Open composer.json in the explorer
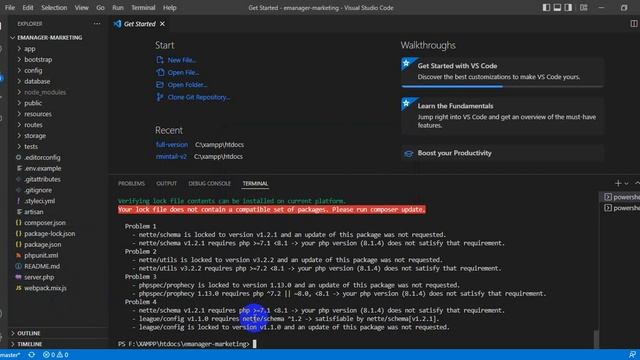This screenshot has width=640, height=360. [44, 223]
